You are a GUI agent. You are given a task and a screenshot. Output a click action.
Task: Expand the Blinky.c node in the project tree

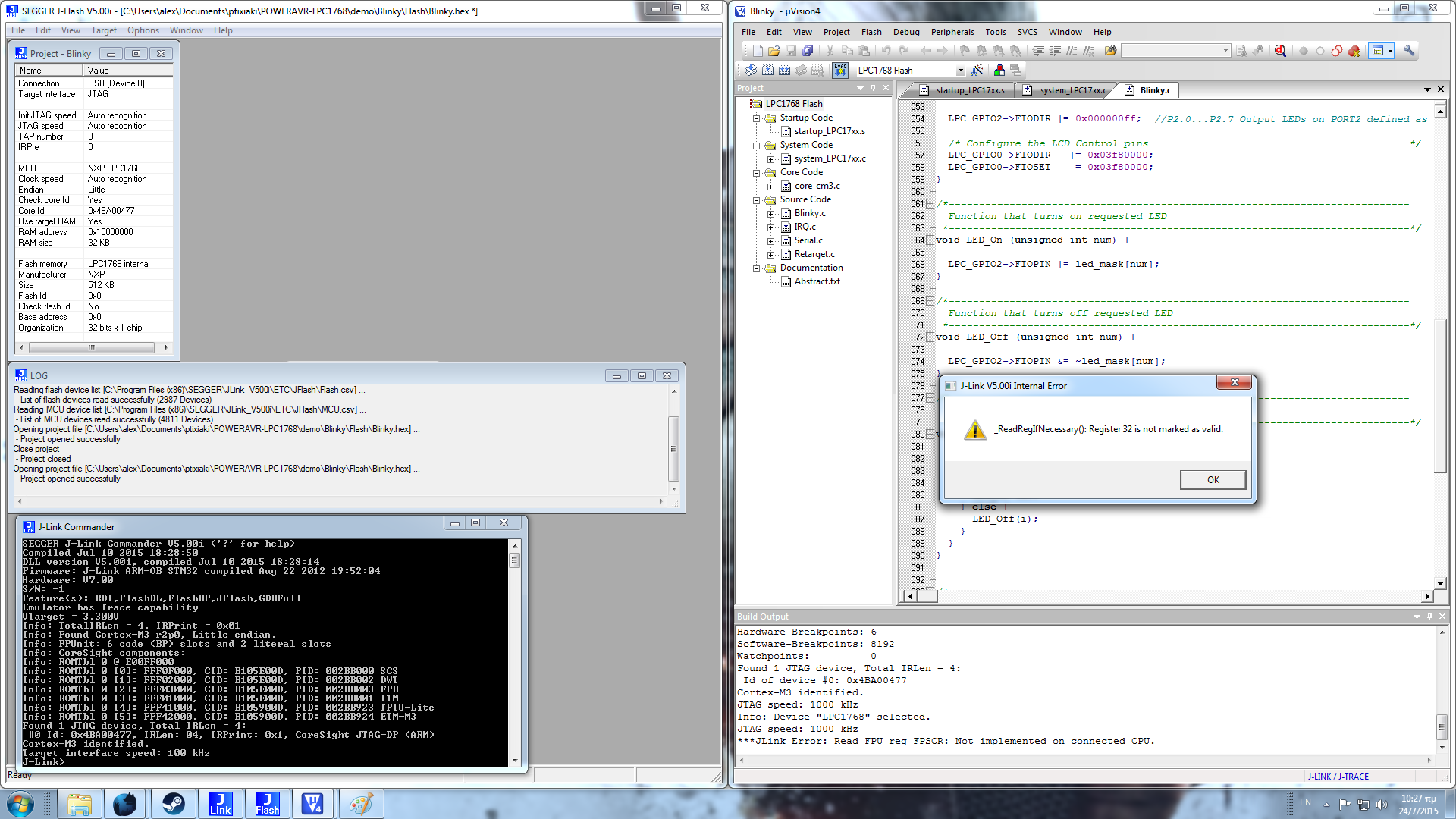770,214
